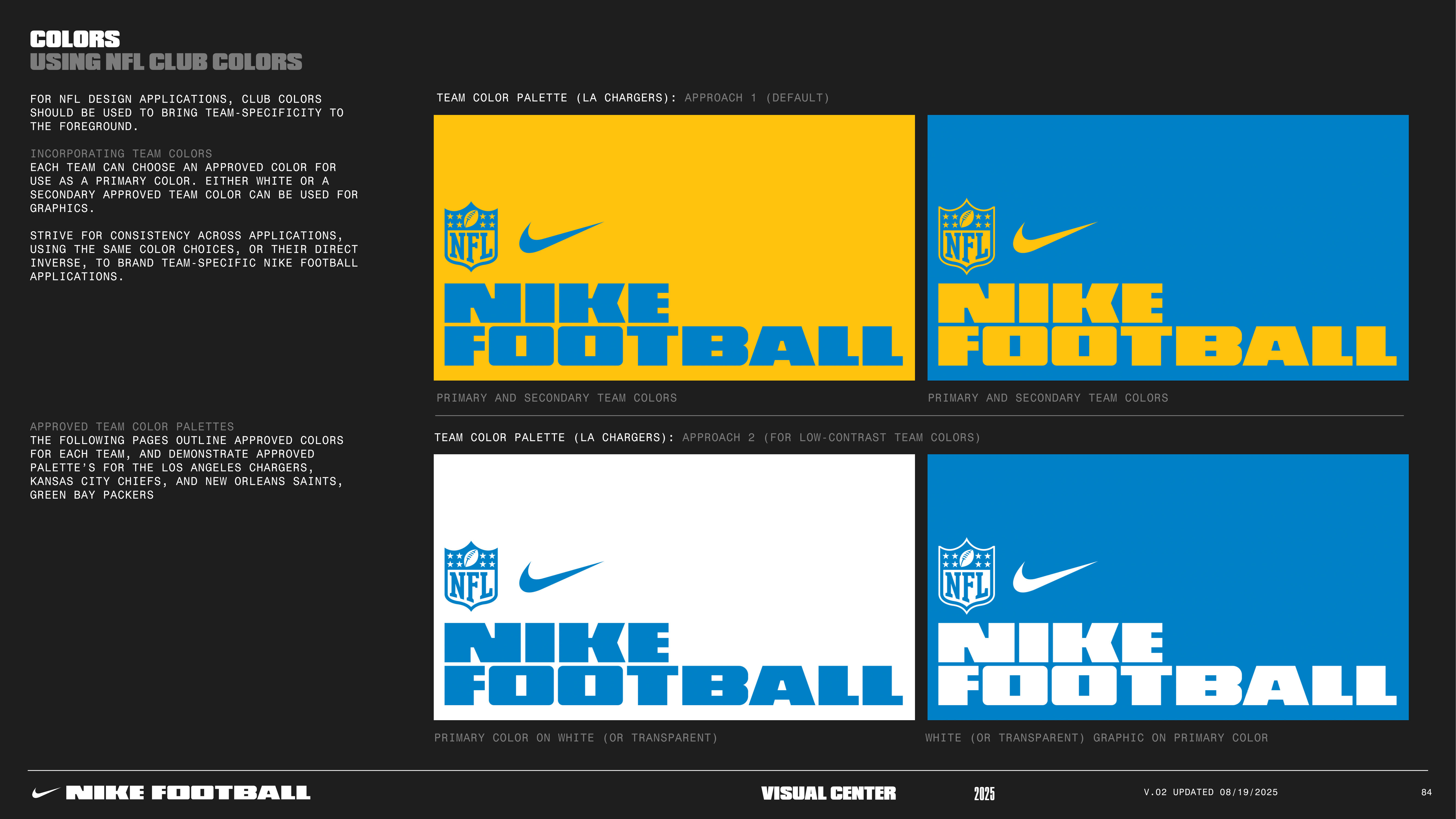The image size is (1456, 819).
Task: Click white NIKE FOOTBALL wordmark on blue
Action: tap(1167, 664)
